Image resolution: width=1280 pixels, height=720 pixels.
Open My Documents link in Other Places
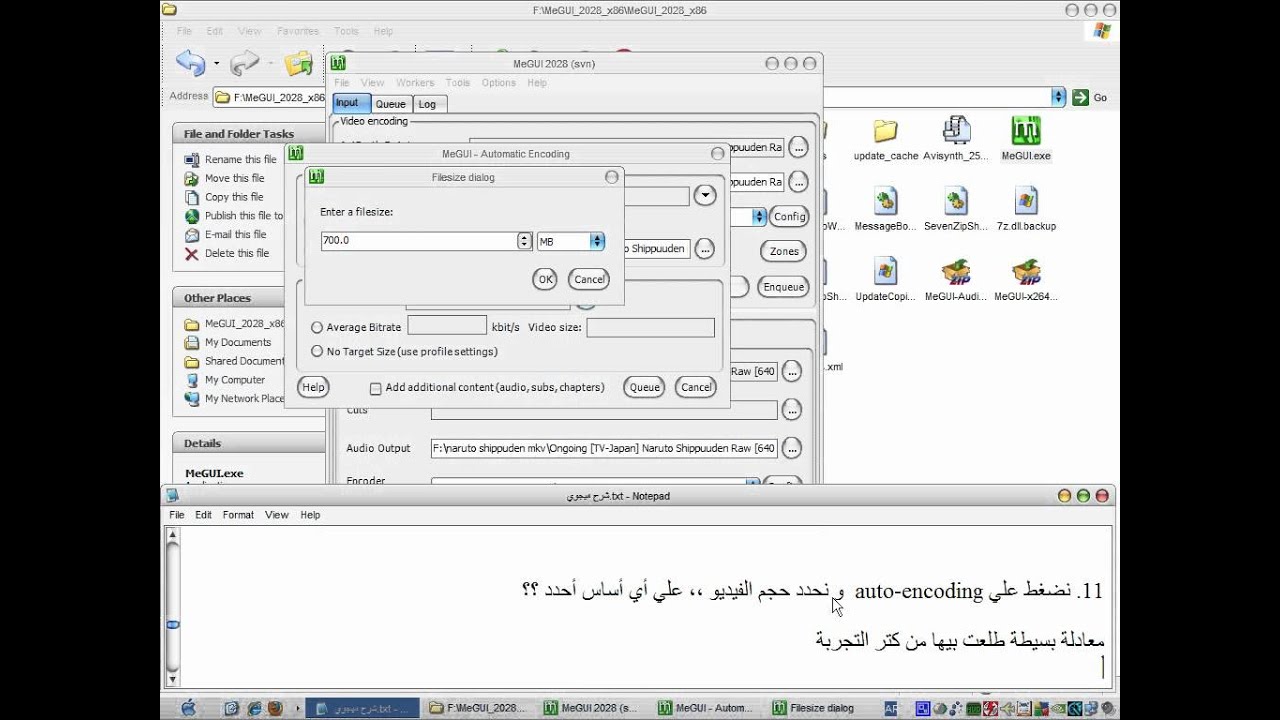[x=238, y=343]
